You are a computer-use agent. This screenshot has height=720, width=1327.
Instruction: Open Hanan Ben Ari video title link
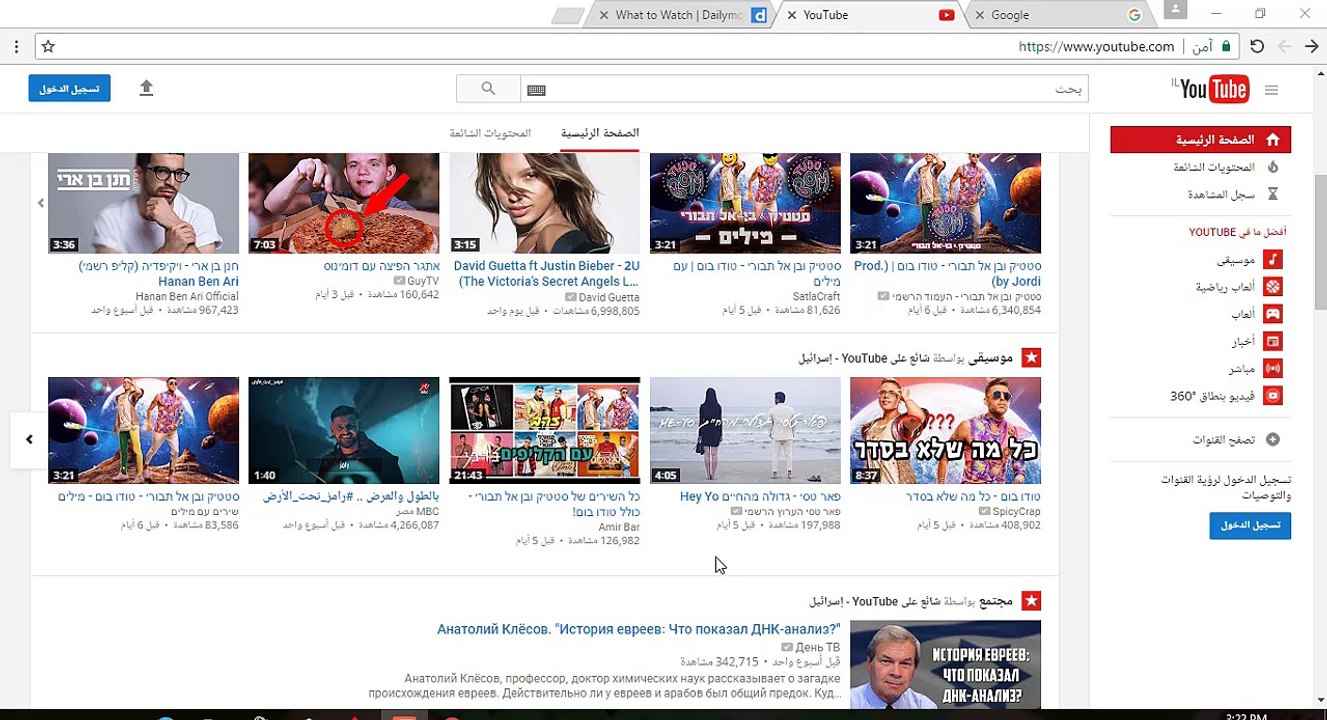(158, 274)
